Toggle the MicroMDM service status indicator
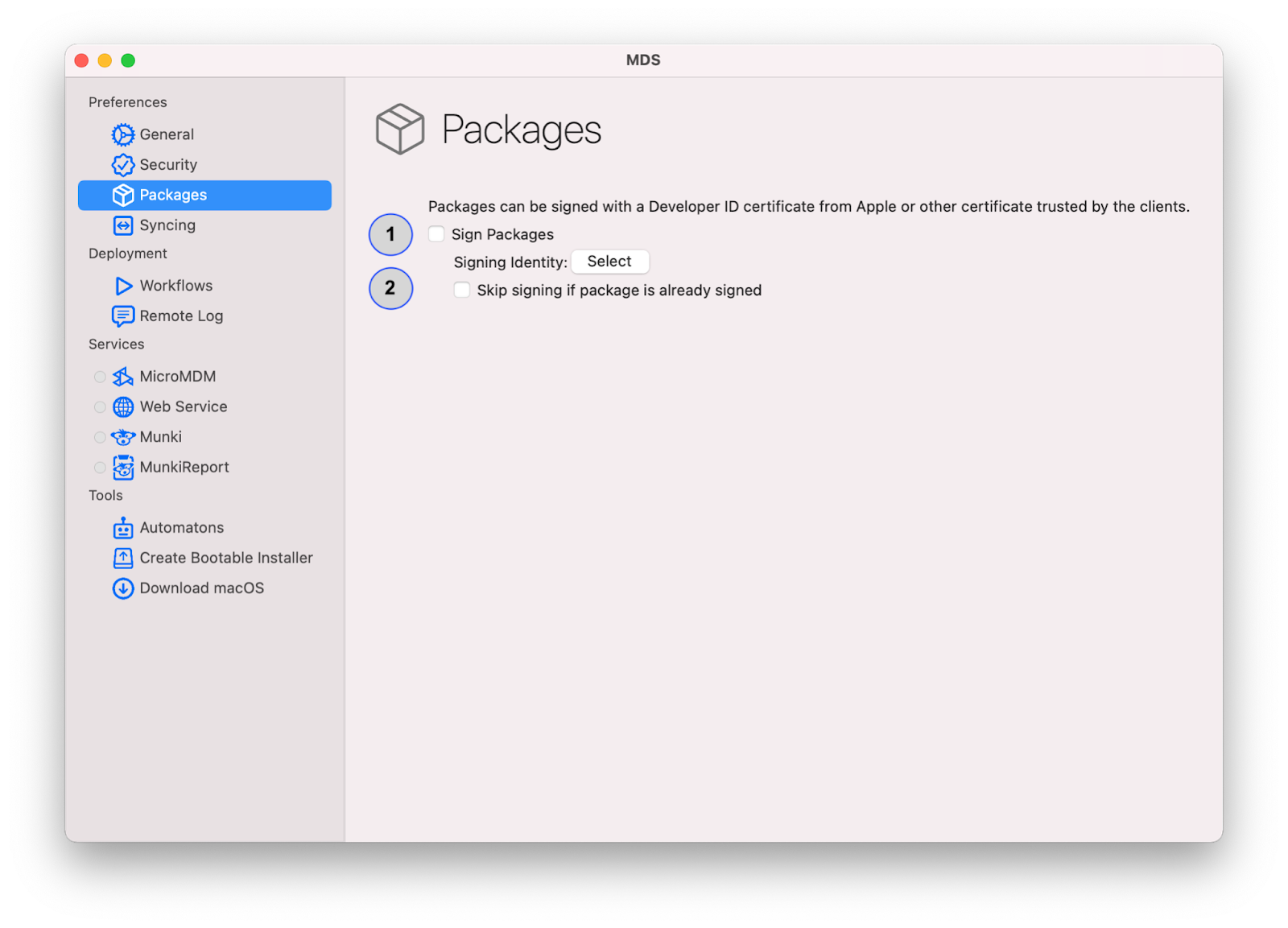 point(100,377)
